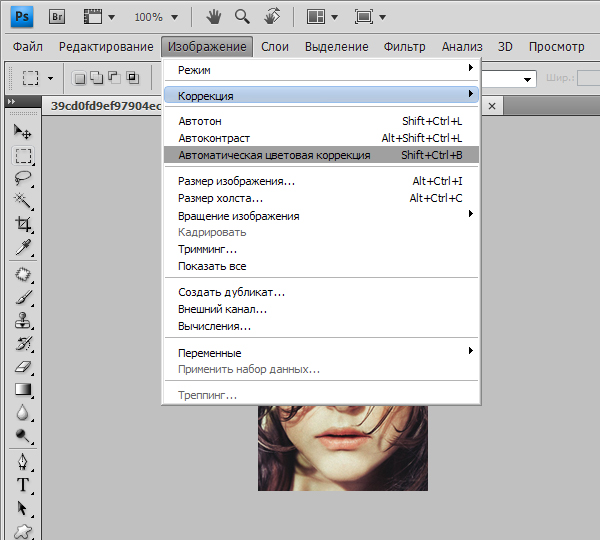Select the Pen tool
The width and height of the screenshot is (600, 540).
[x=23, y=462]
